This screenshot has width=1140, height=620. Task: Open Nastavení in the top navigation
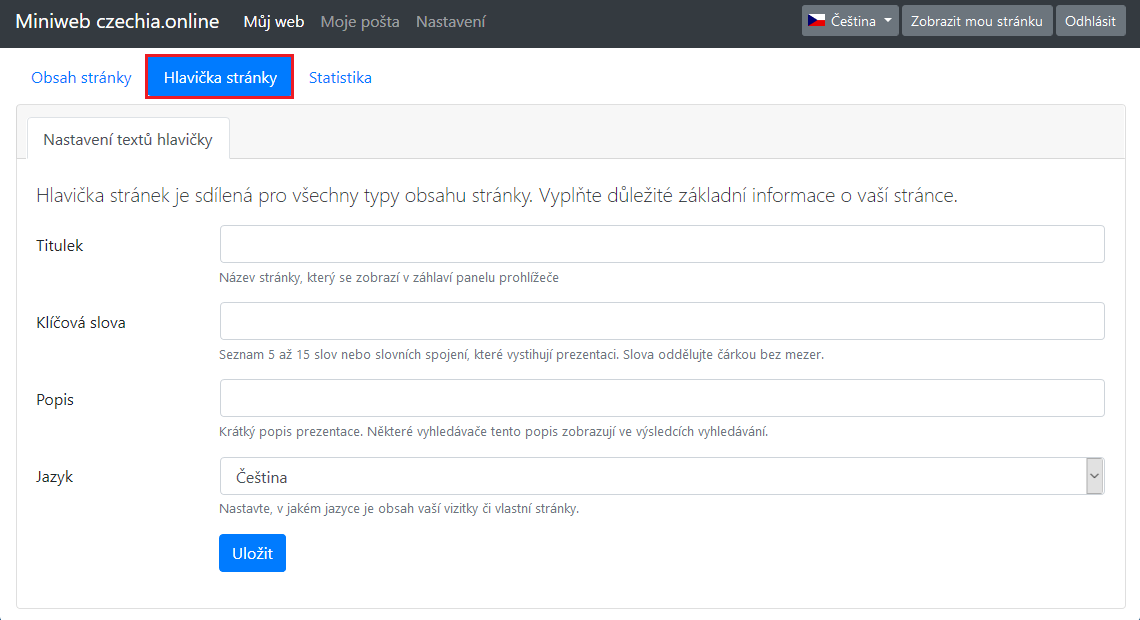point(451,22)
